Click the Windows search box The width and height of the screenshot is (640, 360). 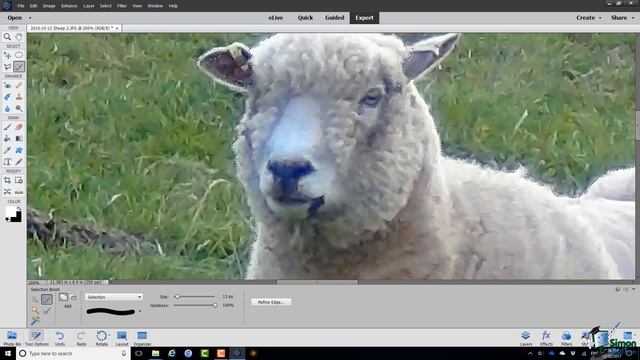(x=73, y=353)
